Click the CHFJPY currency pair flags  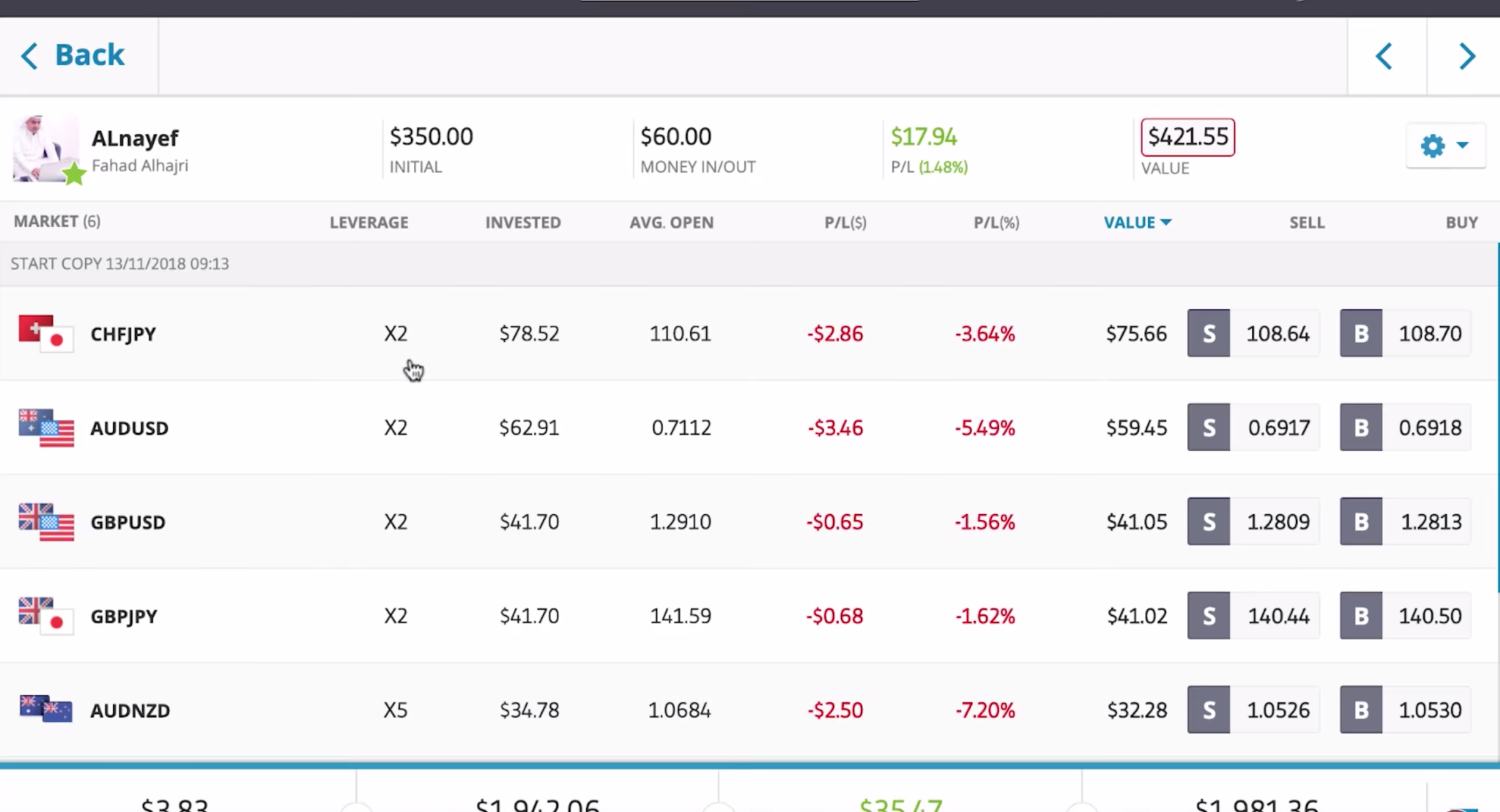pyautogui.click(x=45, y=334)
